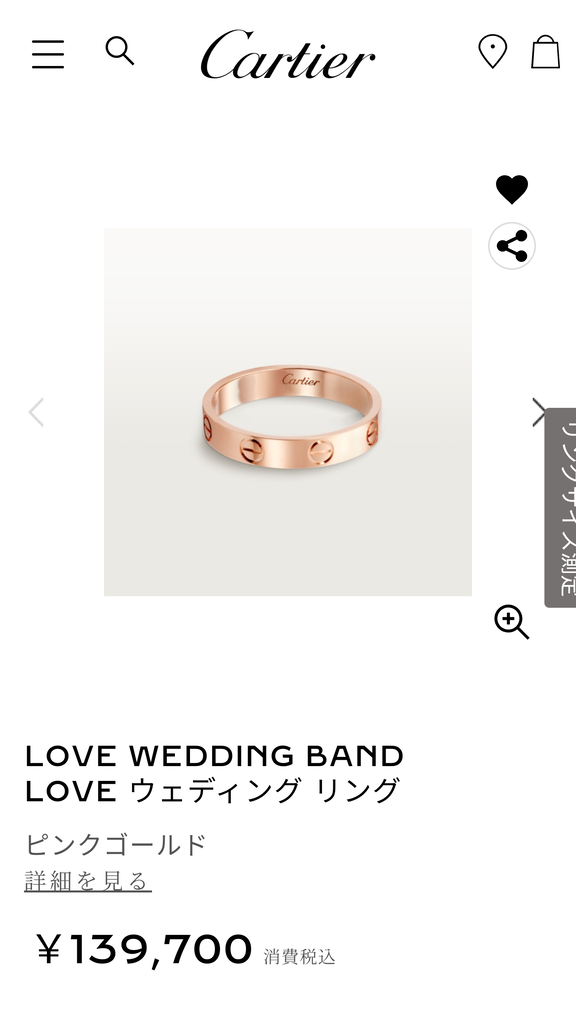This screenshot has width=576, height=1024.
Task: Go to homepage via Cartier logo
Action: point(287,54)
